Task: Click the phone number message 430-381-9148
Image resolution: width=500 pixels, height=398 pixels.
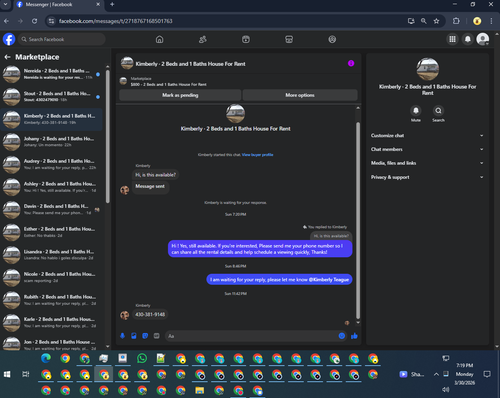Action: pyautogui.click(x=150, y=314)
